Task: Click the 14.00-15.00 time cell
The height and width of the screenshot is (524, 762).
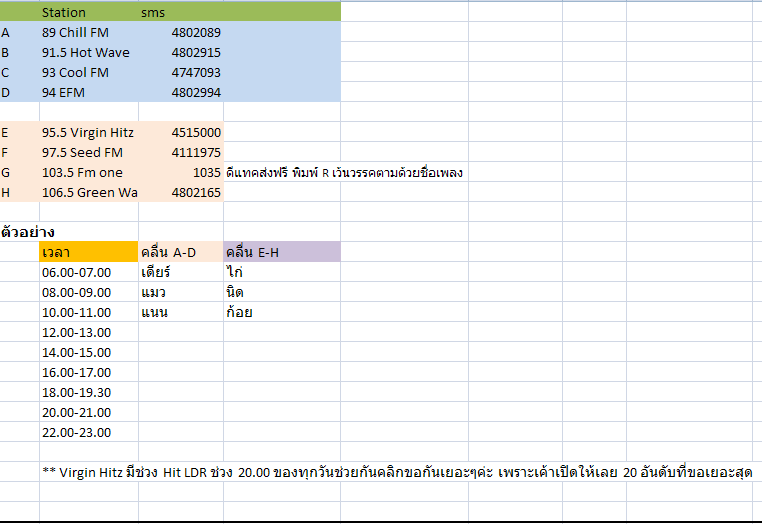Action: (x=89, y=352)
